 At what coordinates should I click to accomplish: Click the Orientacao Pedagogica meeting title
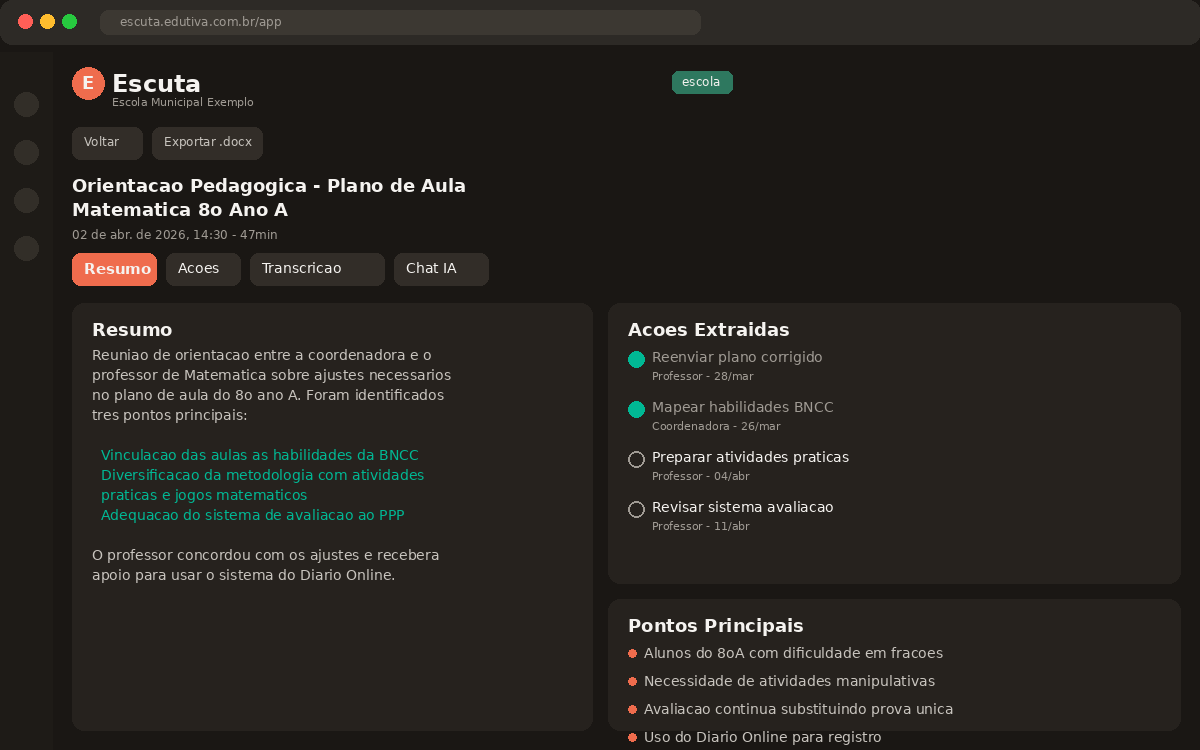269,198
